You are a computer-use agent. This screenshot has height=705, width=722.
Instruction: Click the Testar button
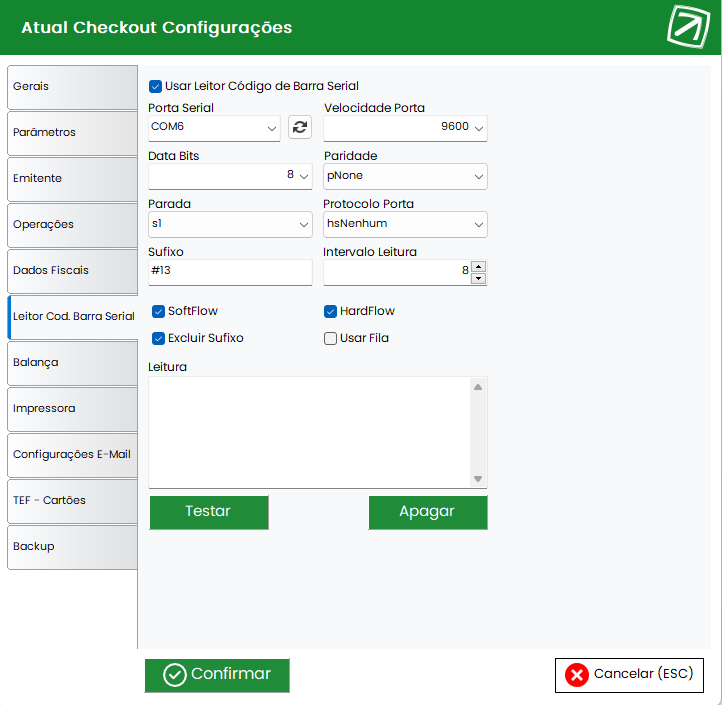coord(209,512)
